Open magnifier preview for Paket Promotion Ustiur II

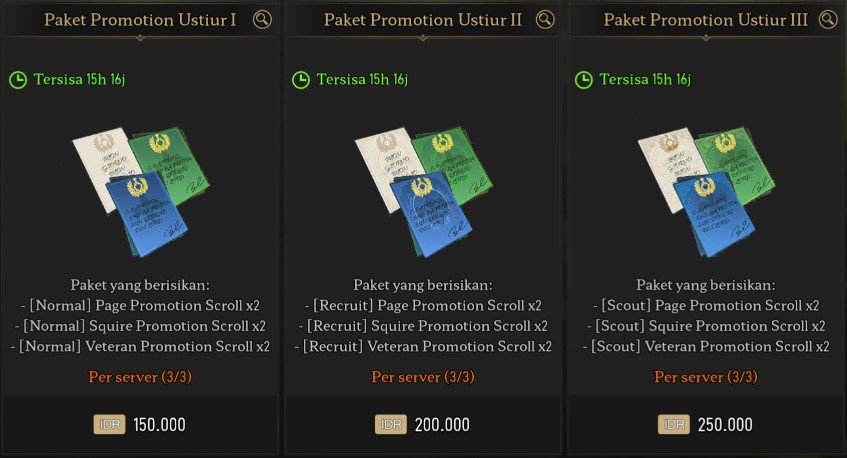(x=545, y=19)
